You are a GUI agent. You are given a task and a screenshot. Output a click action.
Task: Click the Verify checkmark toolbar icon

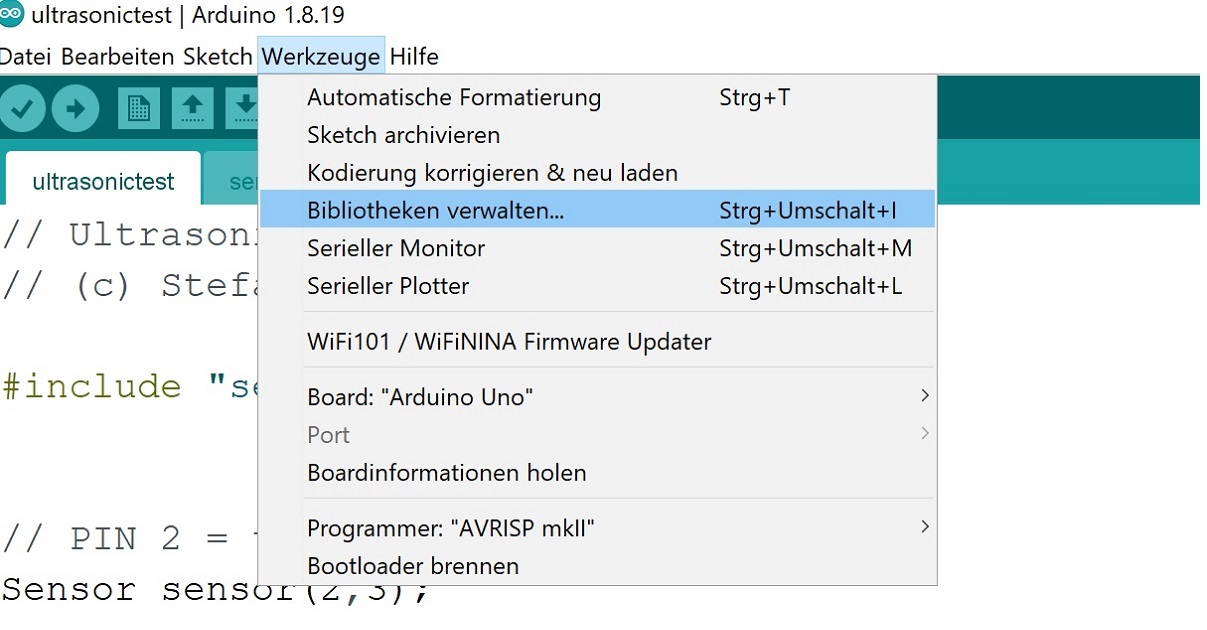22,108
